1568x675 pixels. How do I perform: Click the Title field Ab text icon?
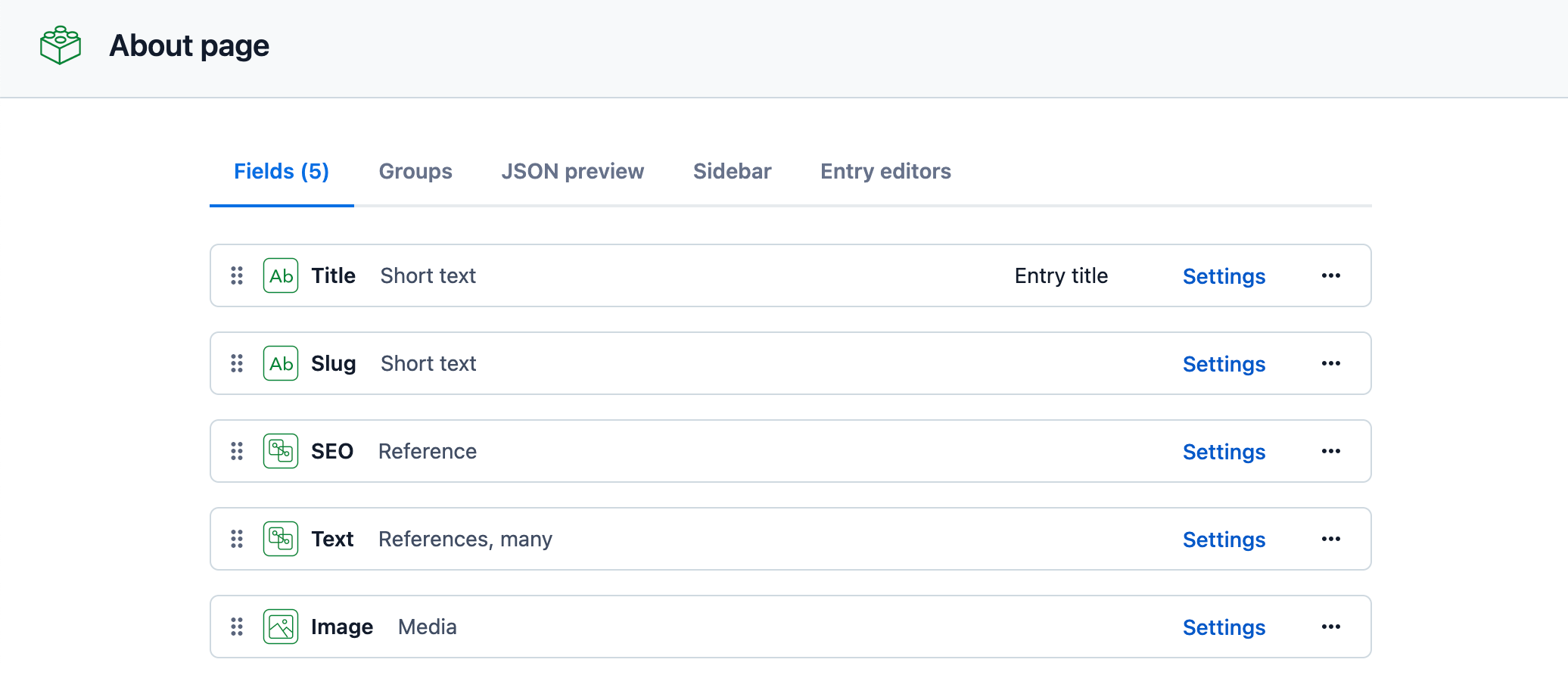click(281, 275)
